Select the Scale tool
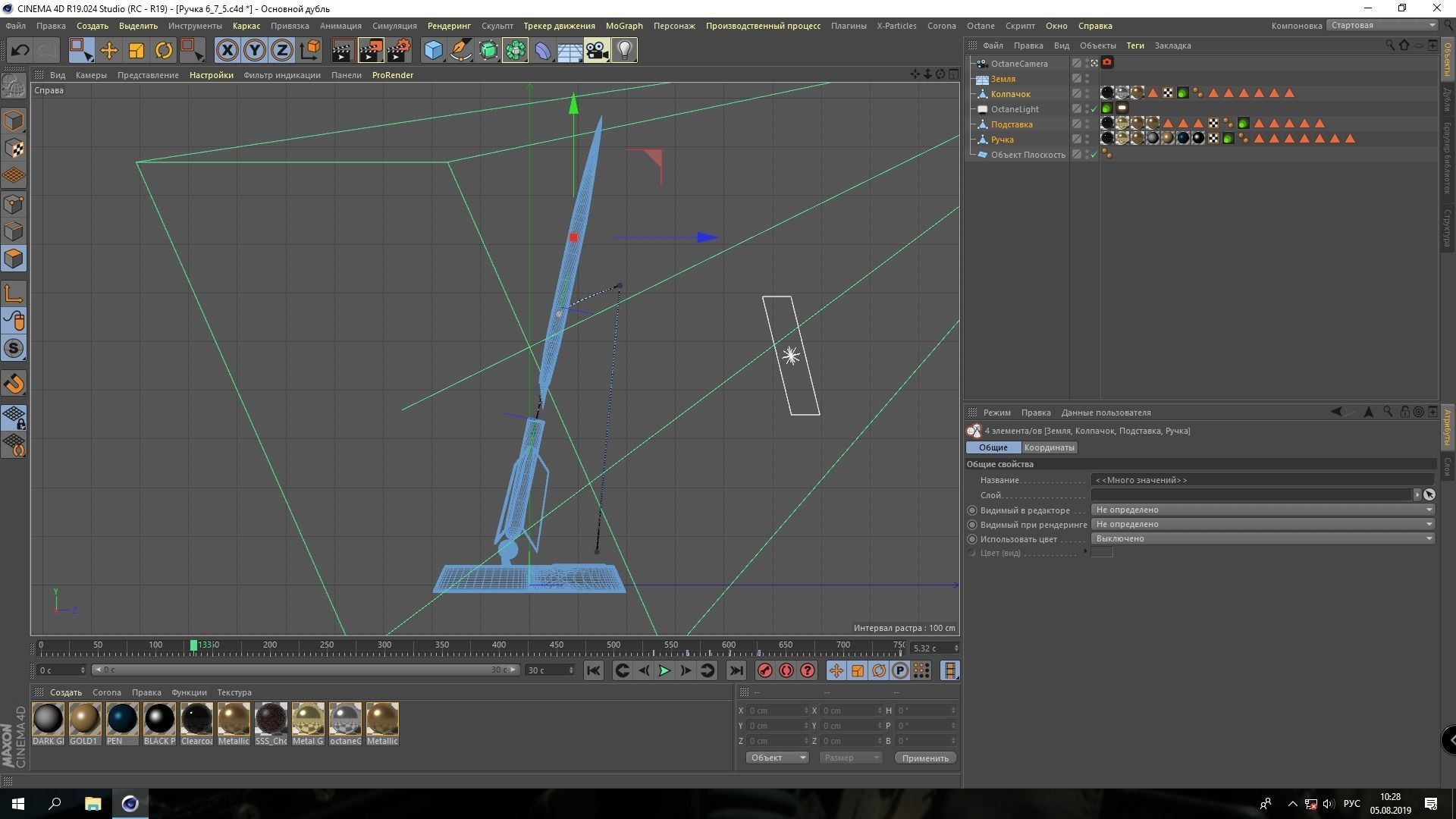 click(x=136, y=51)
